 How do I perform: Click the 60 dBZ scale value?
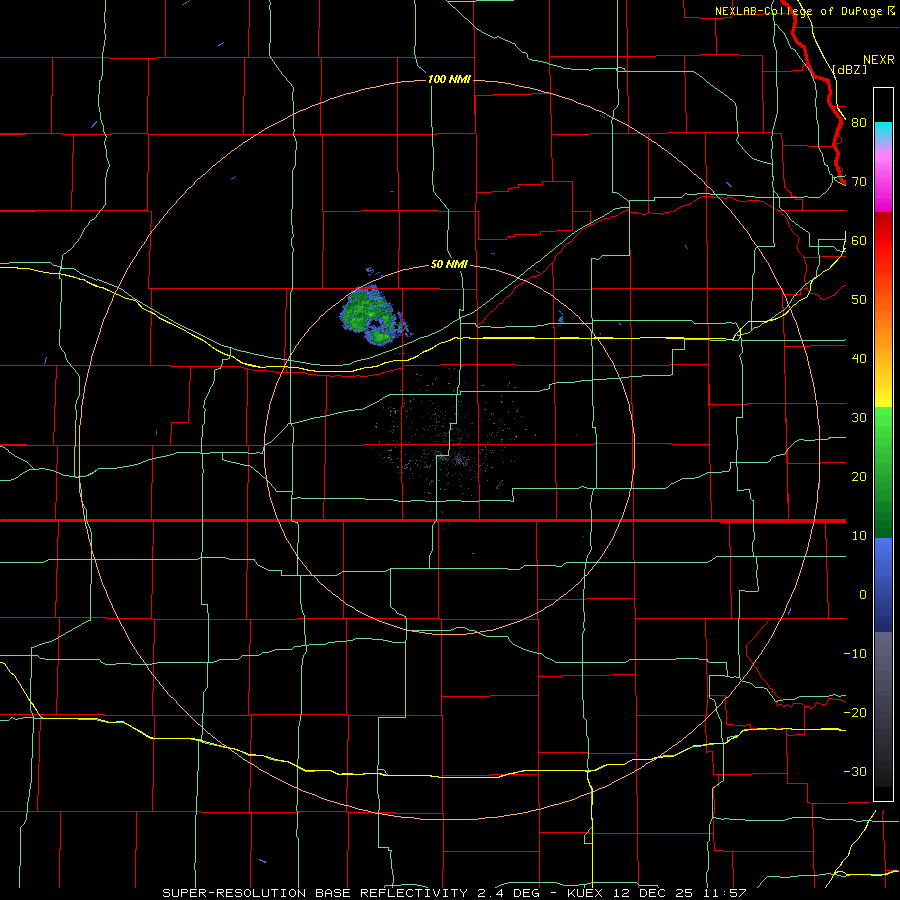point(859,241)
